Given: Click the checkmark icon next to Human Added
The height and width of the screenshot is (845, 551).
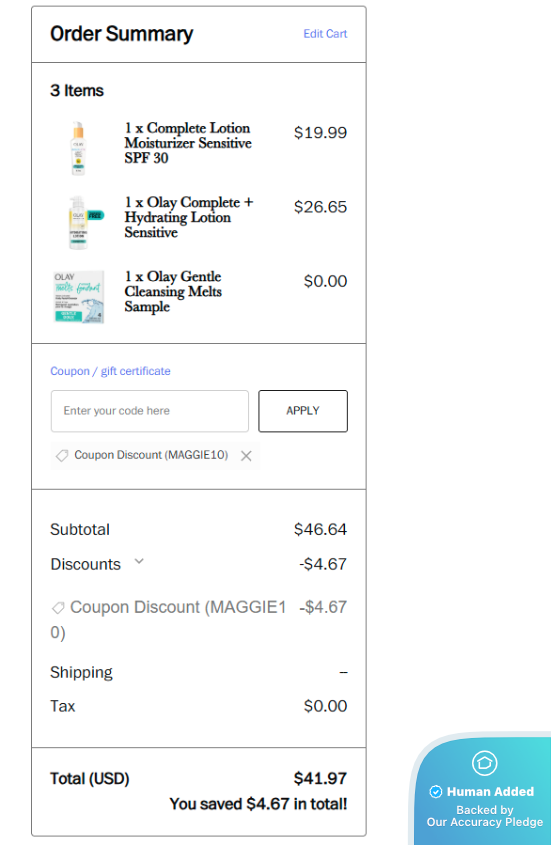Looking at the screenshot, I should tap(436, 792).
